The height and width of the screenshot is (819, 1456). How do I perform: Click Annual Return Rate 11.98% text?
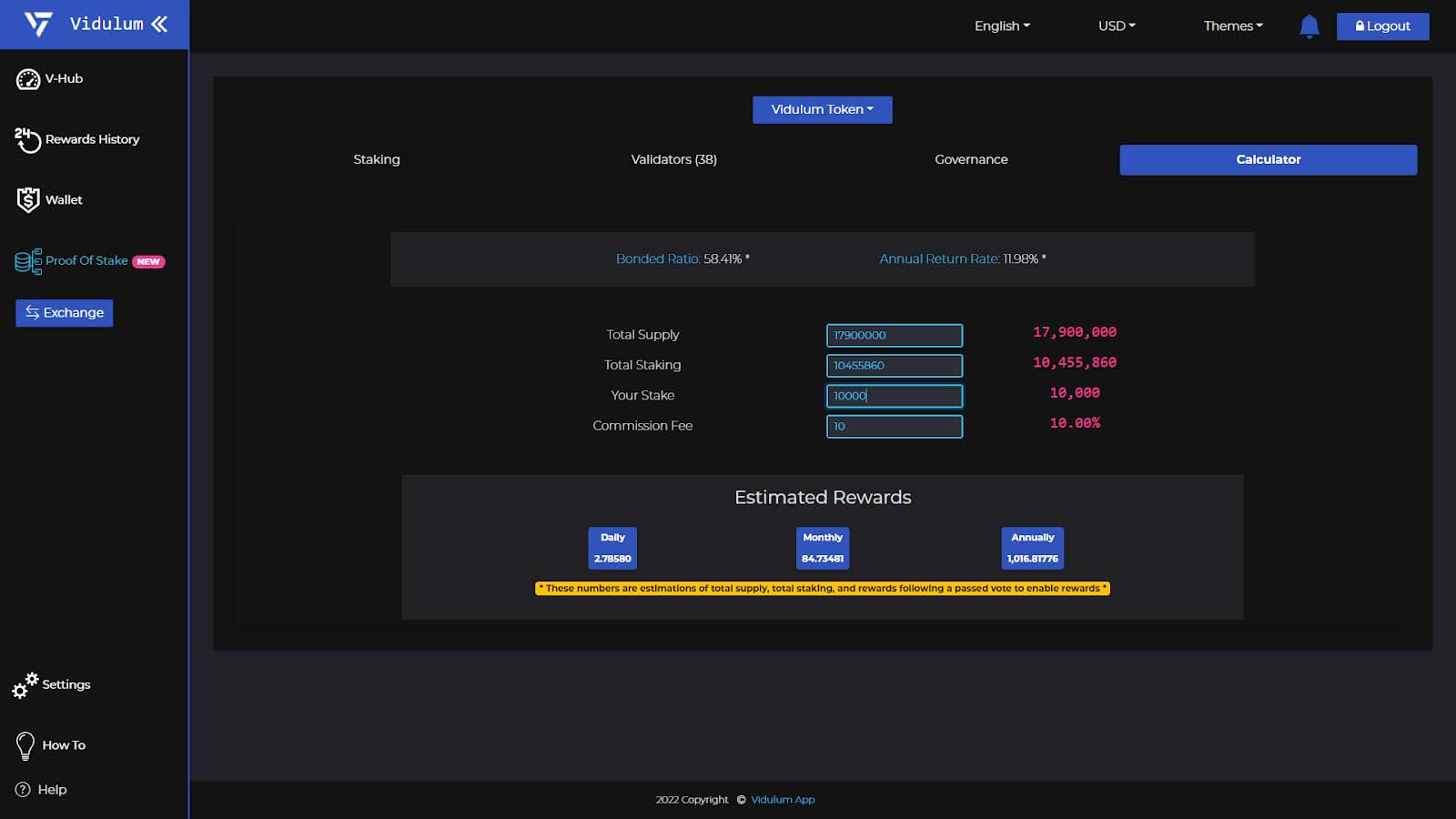[x=963, y=259]
